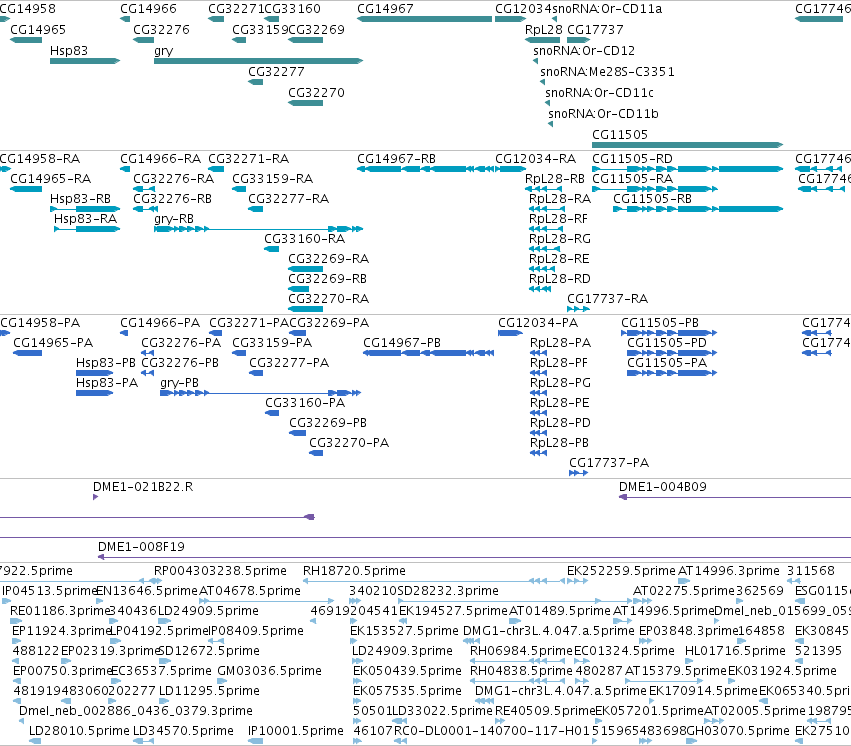Click the CG33160-PA protein feature
851x746 pixels.
[272, 413]
